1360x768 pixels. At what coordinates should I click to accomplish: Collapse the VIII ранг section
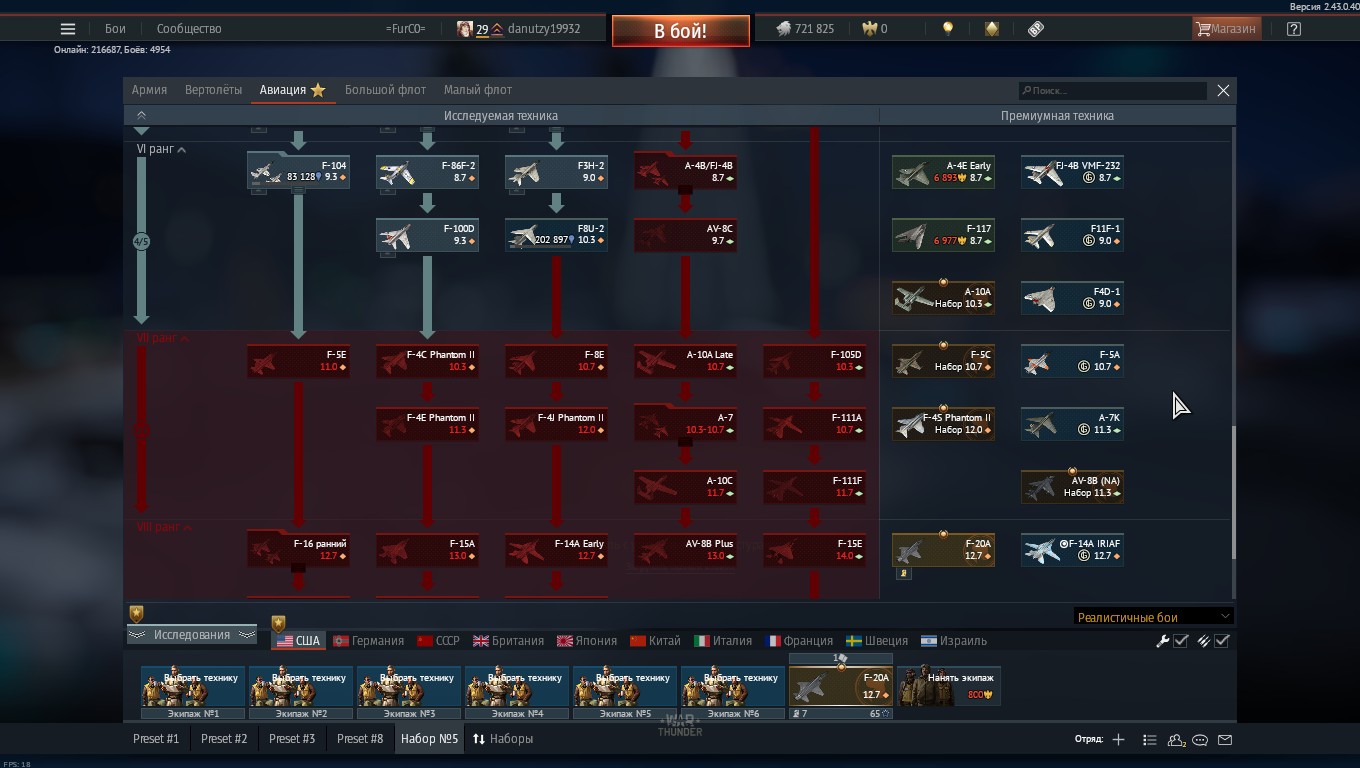(165, 527)
